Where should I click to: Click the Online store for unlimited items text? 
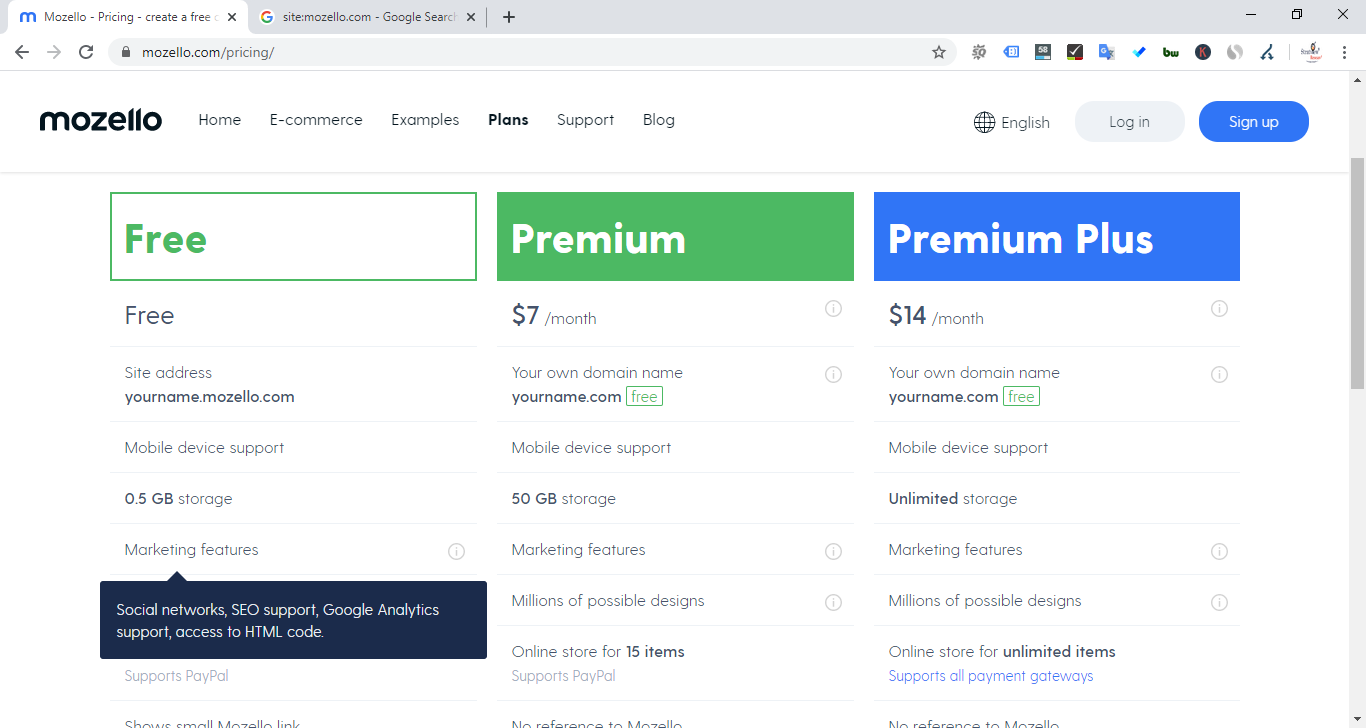coord(1002,652)
